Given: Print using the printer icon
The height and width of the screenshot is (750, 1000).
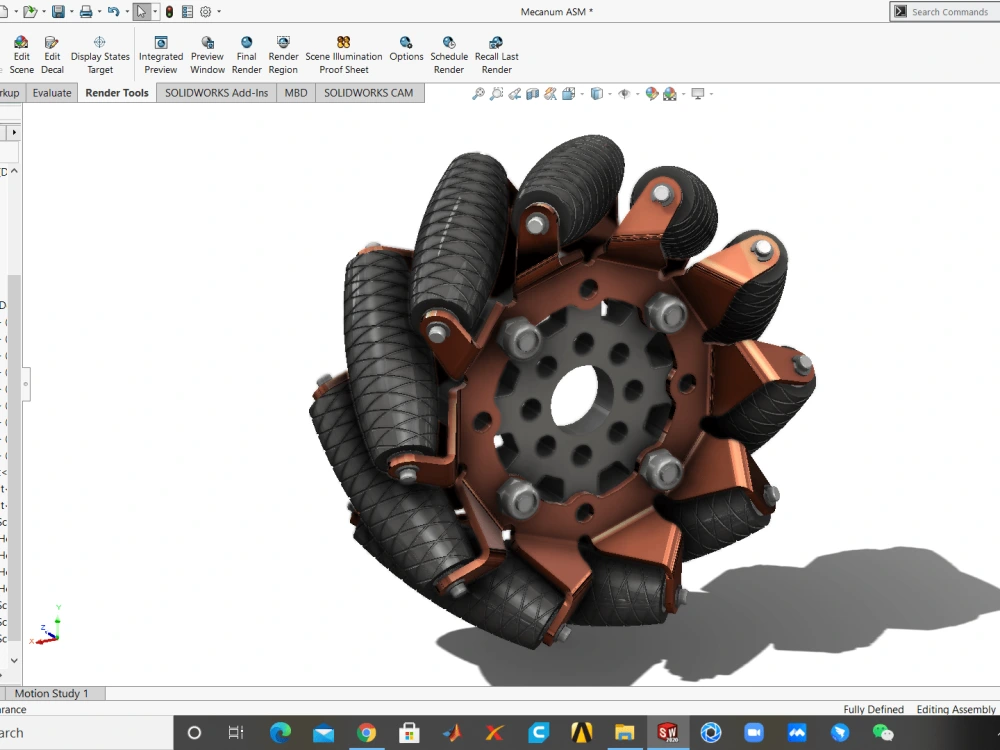Looking at the screenshot, I should (x=86, y=11).
